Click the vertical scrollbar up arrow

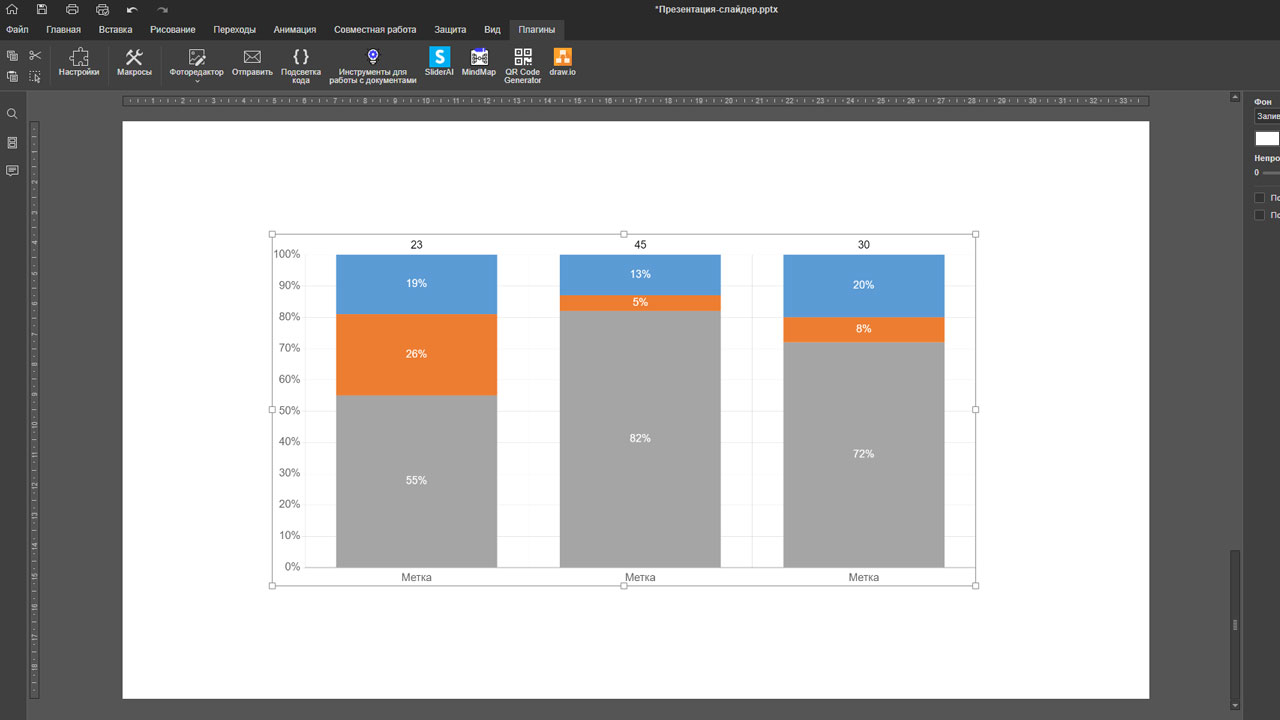(x=1235, y=98)
